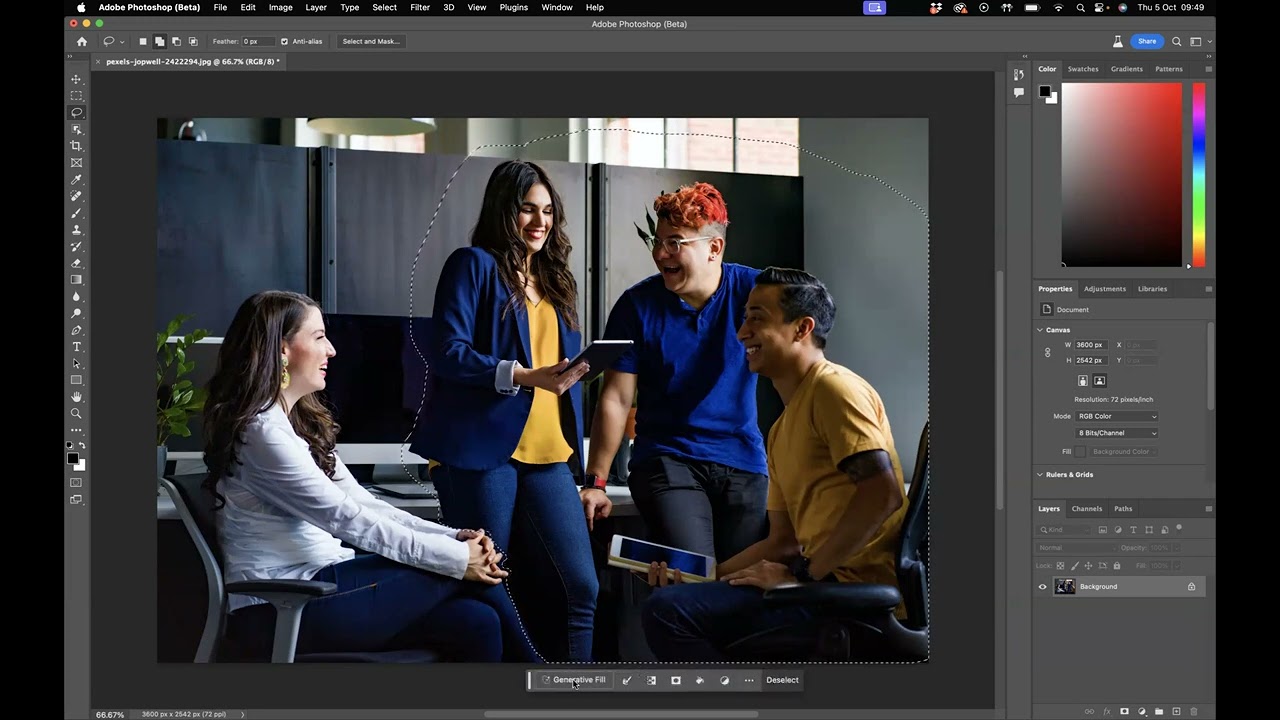Select the Zoom tool
This screenshot has width=1280, height=720.
(76, 413)
